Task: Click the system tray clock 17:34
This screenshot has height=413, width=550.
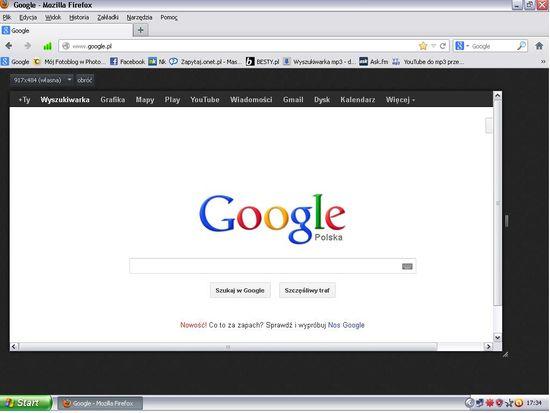Action: pos(534,403)
